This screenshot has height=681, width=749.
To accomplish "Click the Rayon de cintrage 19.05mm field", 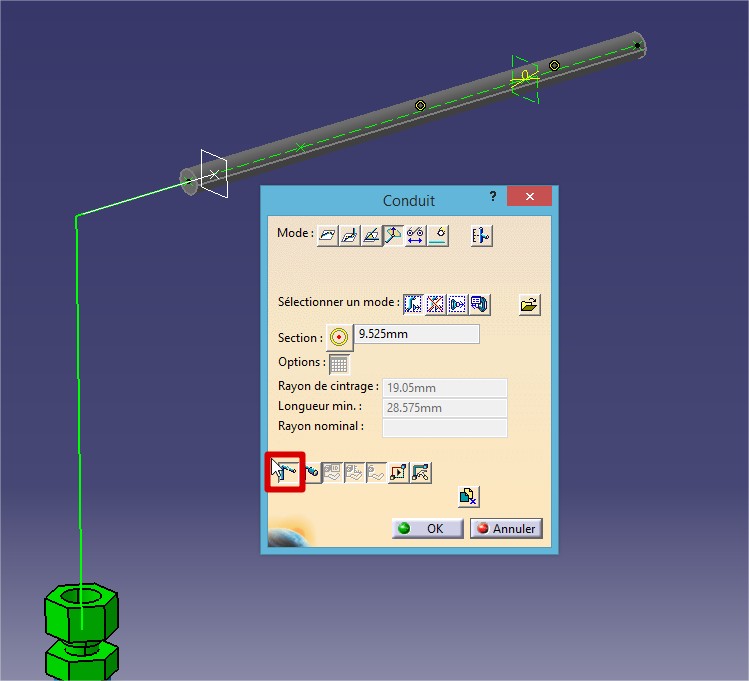I will coord(444,388).
